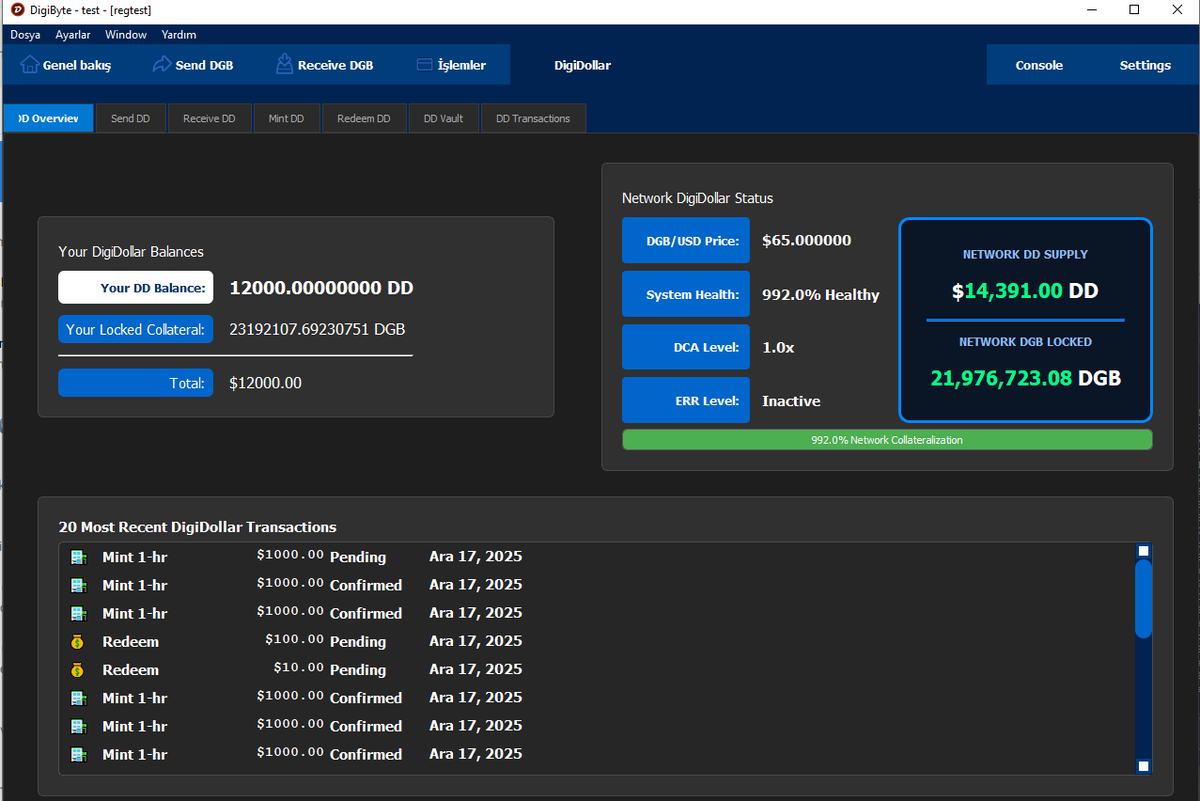The width and height of the screenshot is (1200, 801).
Task: Click the card icon beside İşlemler
Action: pos(424,65)
